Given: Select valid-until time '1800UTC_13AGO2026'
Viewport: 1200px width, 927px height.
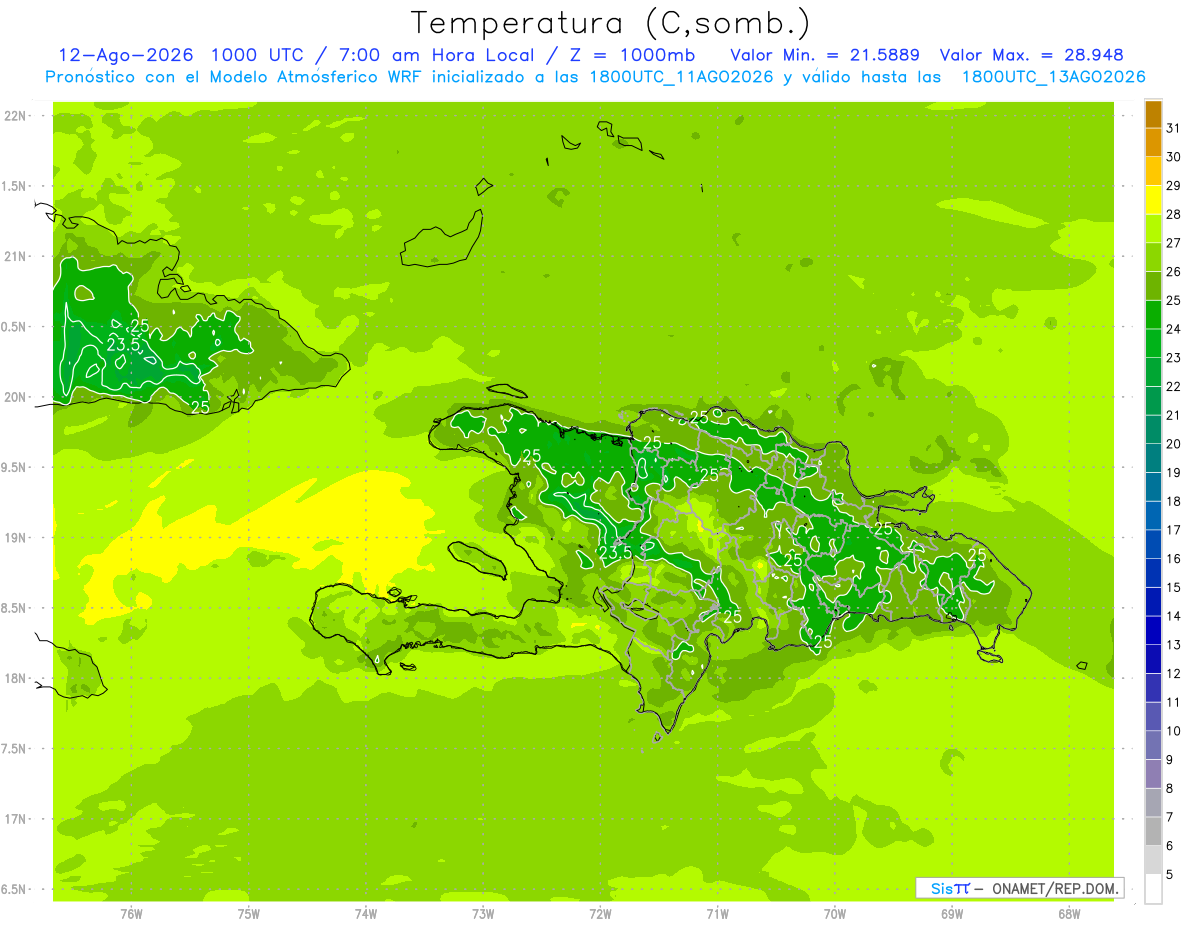Looking at the screenshot, I should (x=1053, y=77).
